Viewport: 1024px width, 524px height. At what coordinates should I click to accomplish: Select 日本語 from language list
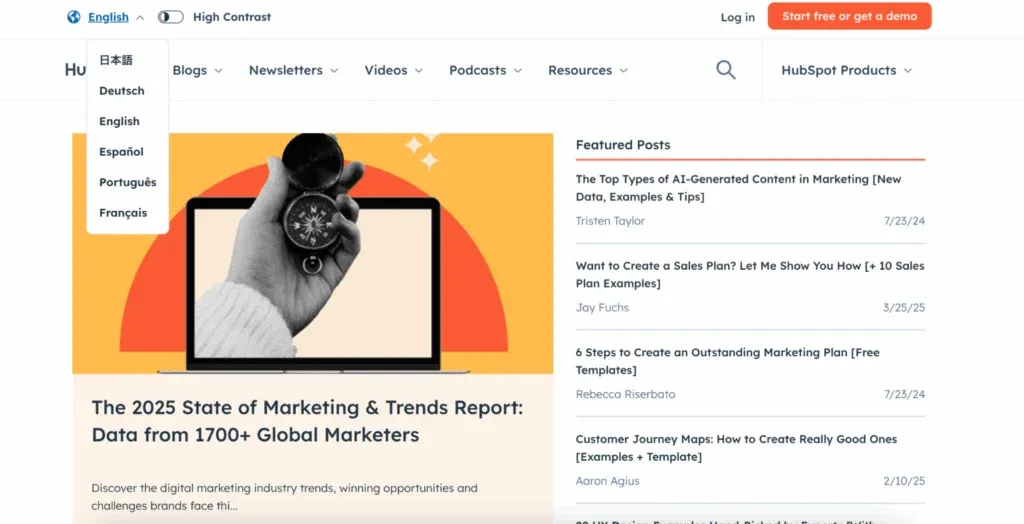tap(116, 60)
